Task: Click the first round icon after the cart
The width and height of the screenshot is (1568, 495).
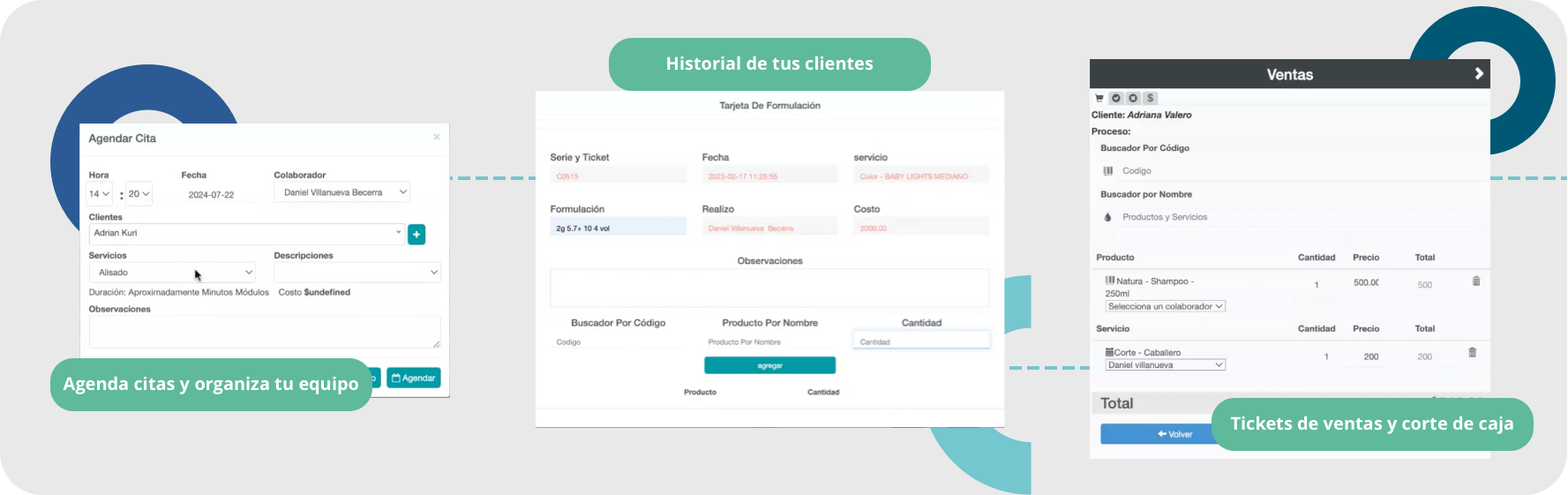Action: click(x=1116, y=98)
